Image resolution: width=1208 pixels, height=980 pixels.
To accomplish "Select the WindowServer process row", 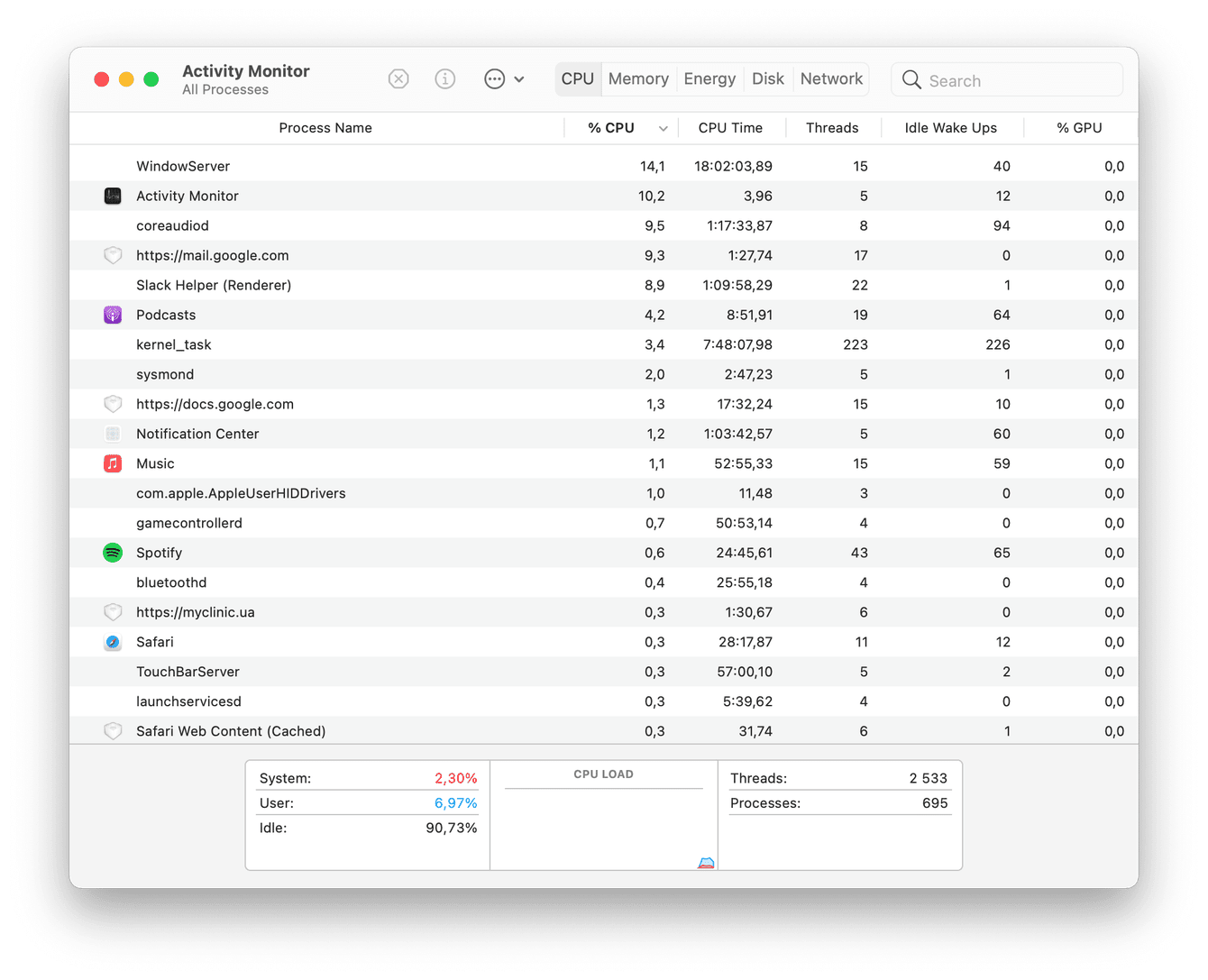I will pyautogui.click(x=604, y=166).
